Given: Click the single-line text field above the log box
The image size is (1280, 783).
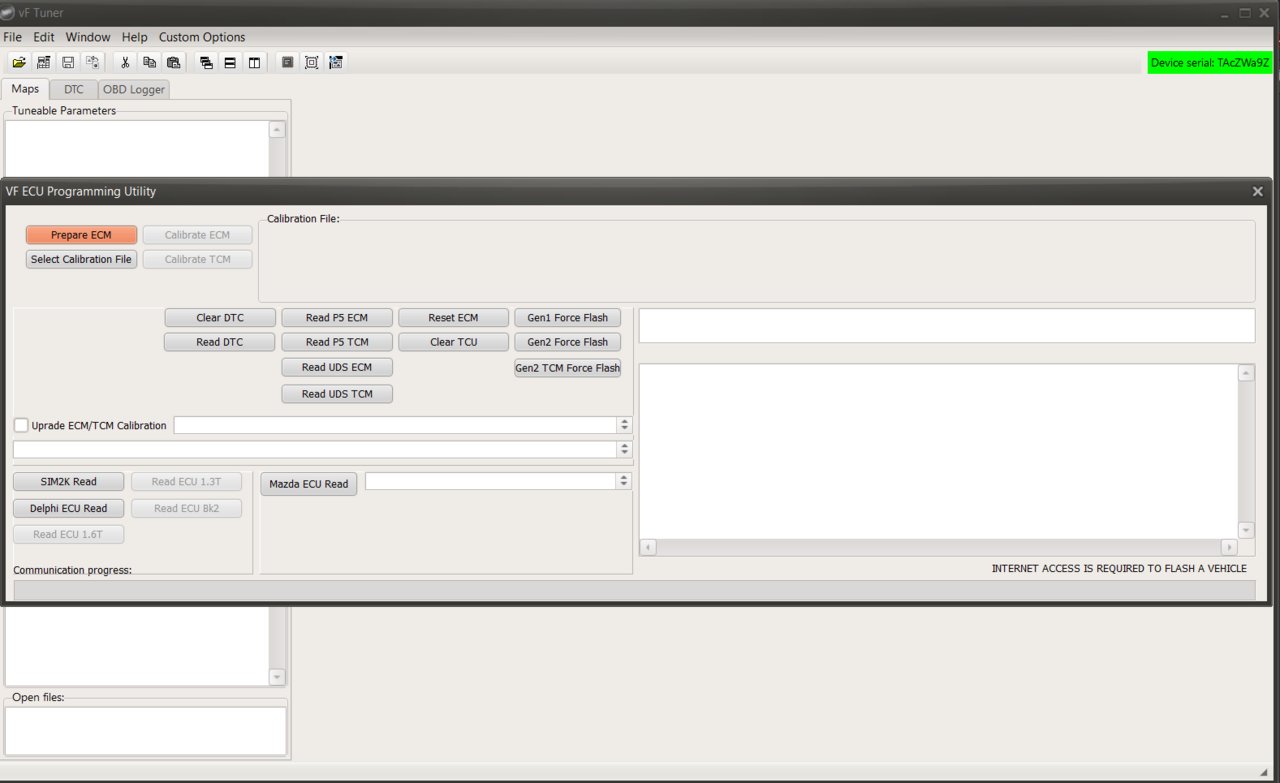Looking at the screenshot, I should pos(946,326).
